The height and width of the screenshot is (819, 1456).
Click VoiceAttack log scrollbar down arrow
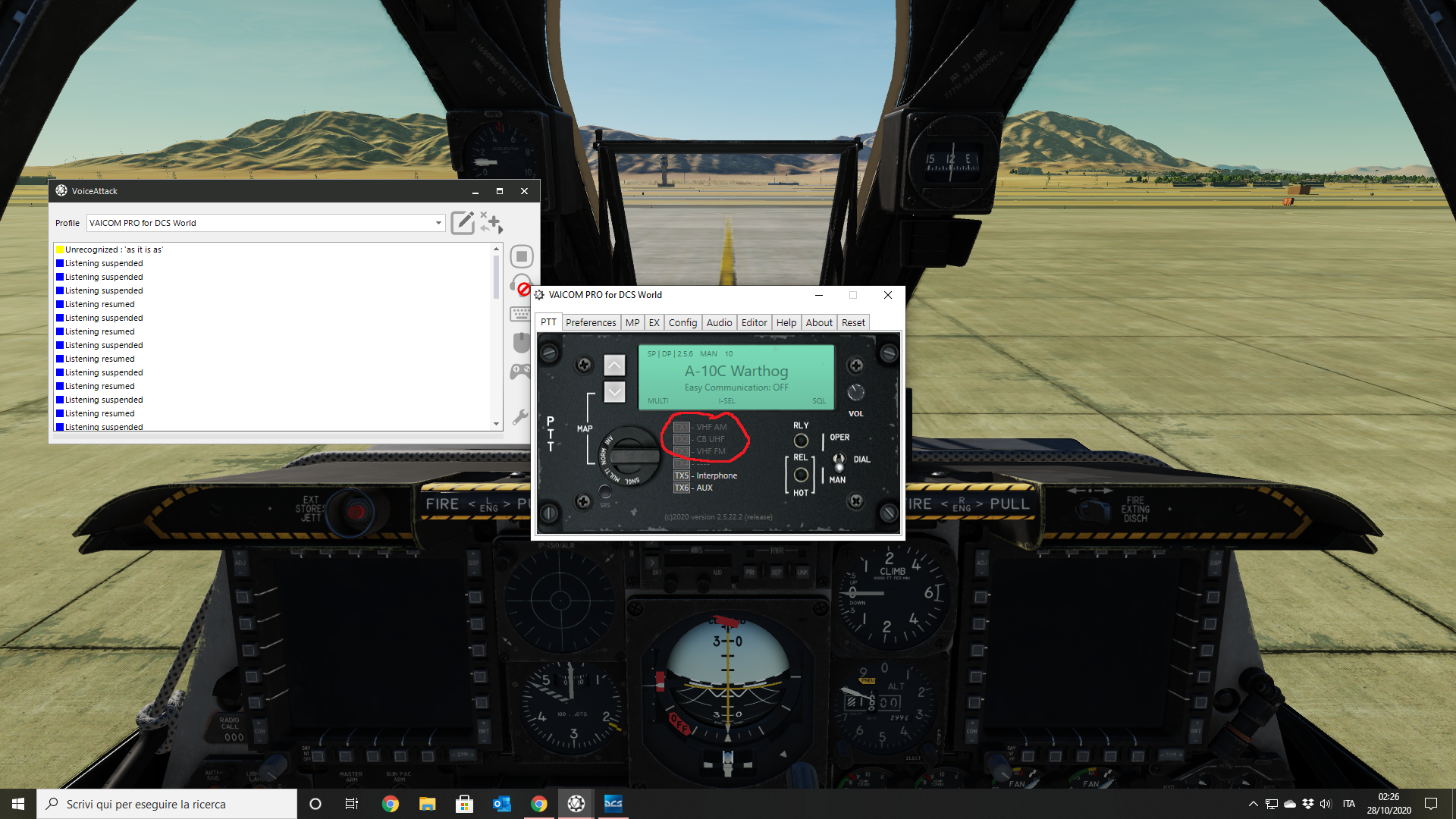point(497,424)
